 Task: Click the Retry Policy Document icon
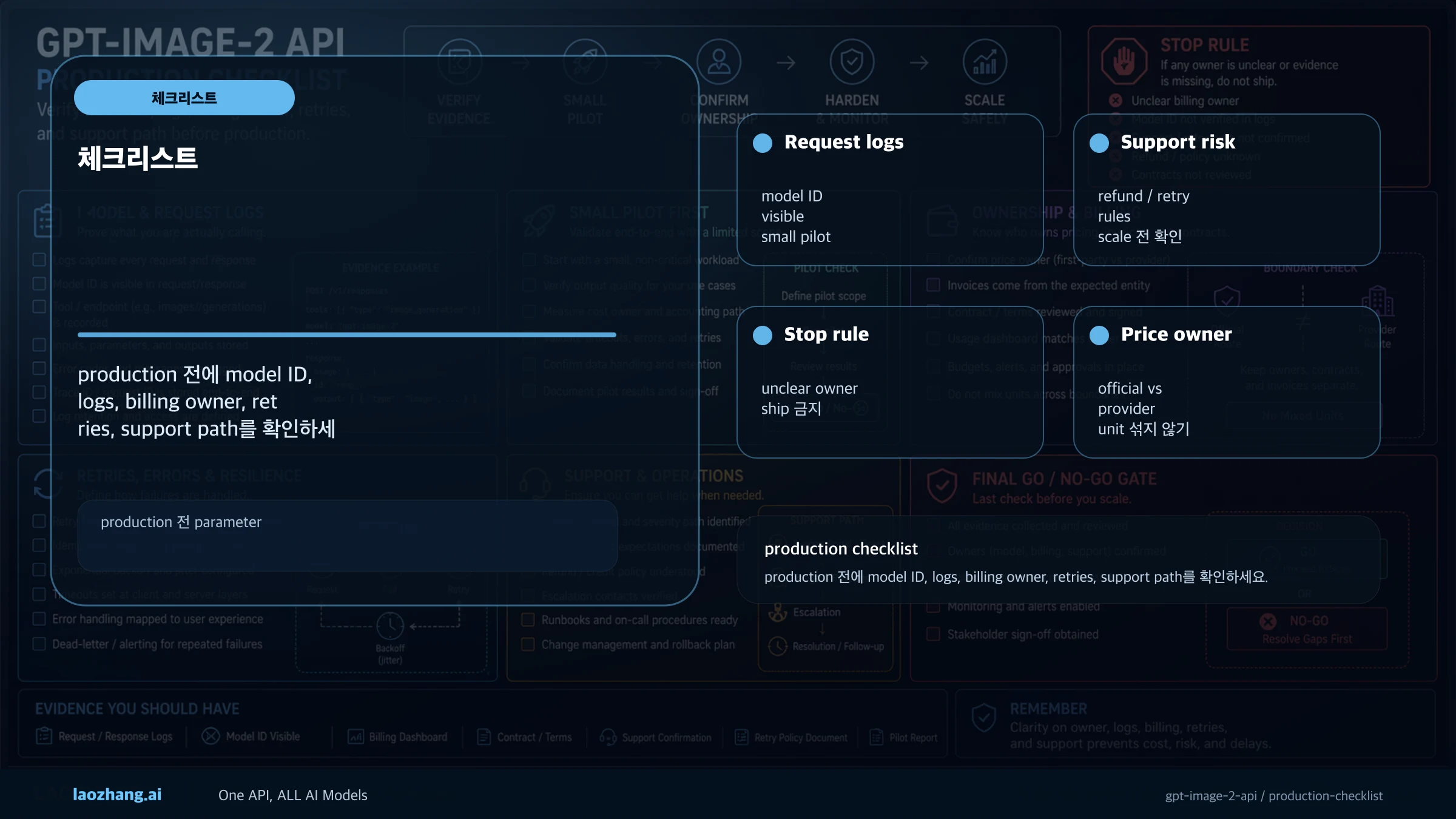click(741, 737)
